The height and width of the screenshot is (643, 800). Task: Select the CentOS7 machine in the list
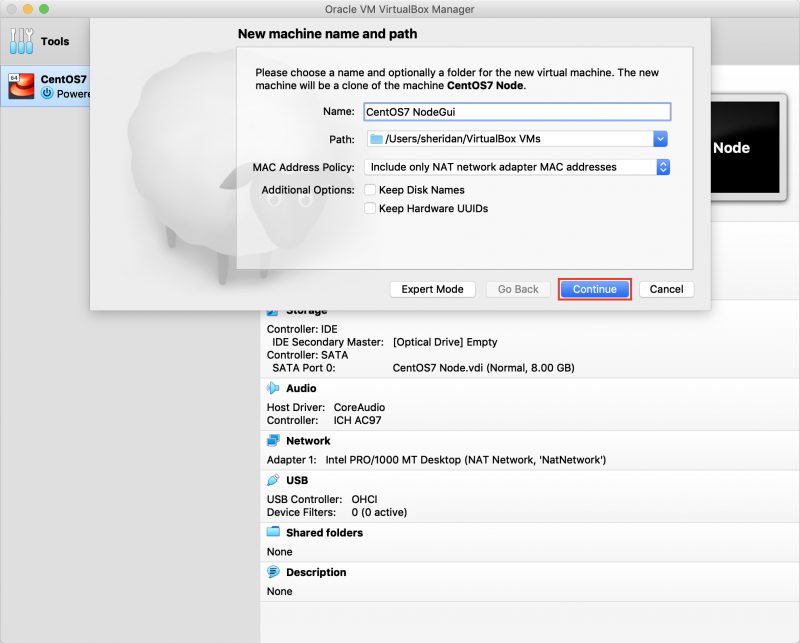(x=45, y=86)
